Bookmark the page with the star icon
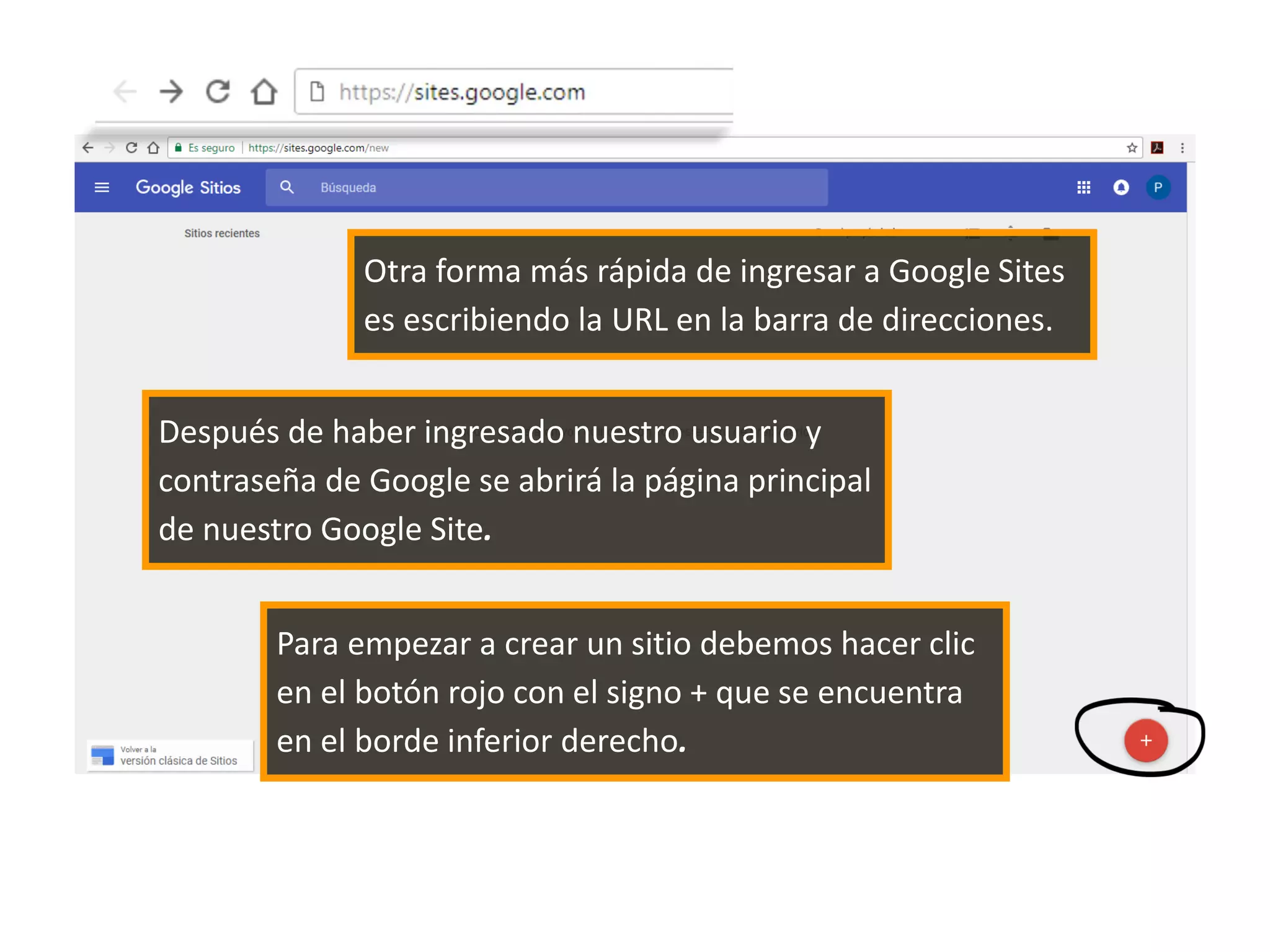This screenshot has width=1270, height=952. 1132,148
